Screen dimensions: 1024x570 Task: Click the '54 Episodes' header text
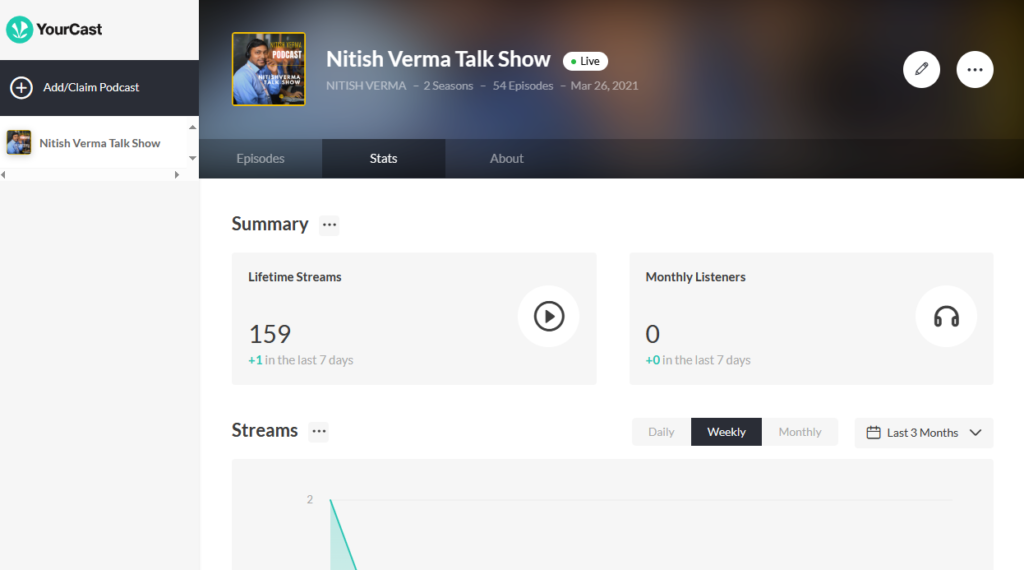[x=522, y=86]
